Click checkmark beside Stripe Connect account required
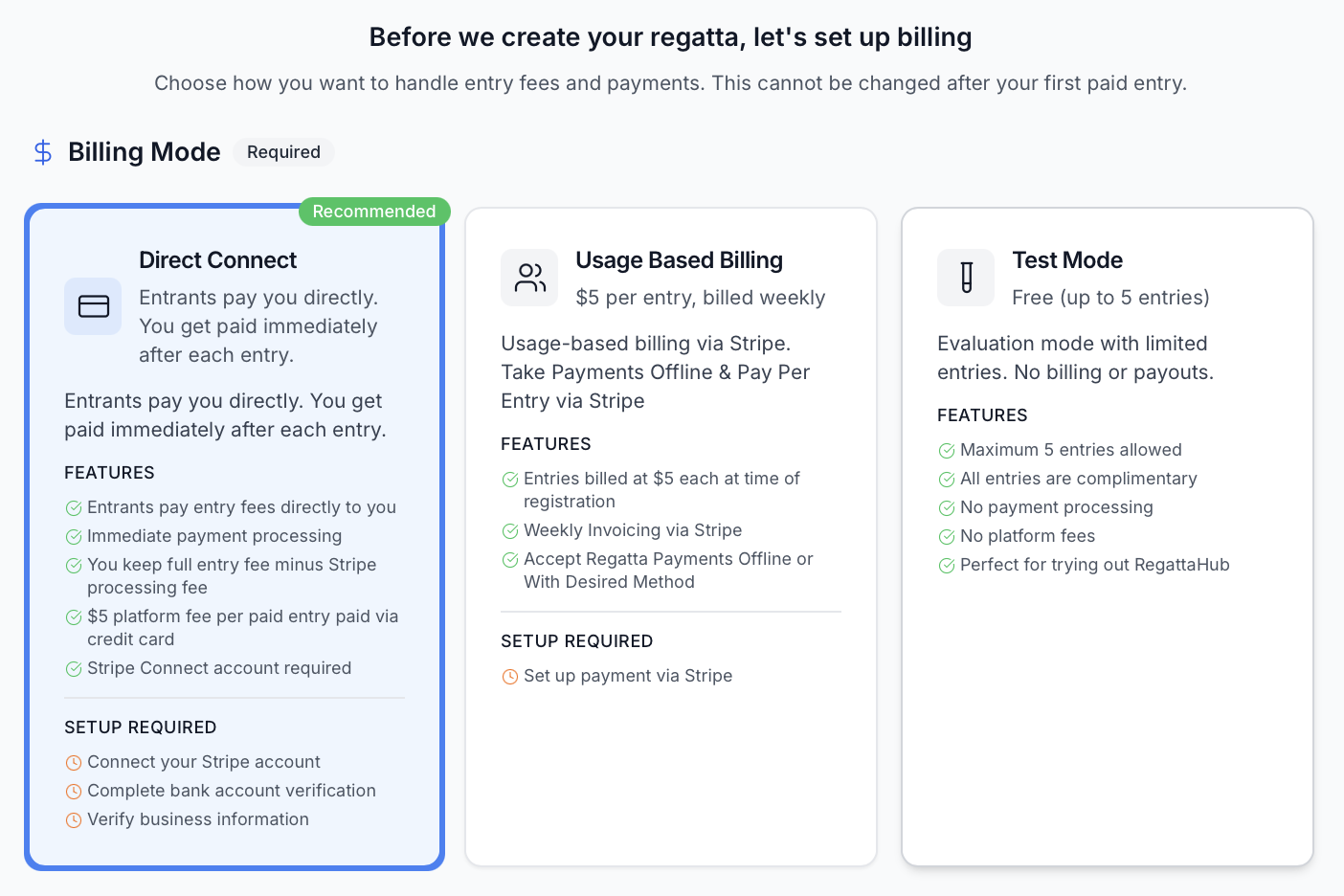This screenshot has width=1344, height=896. 74,669
